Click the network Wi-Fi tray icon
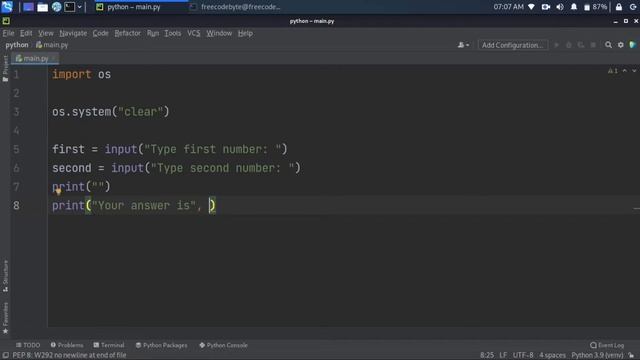The width and height of the screenshot is (640, 360). tap(531, 7)
